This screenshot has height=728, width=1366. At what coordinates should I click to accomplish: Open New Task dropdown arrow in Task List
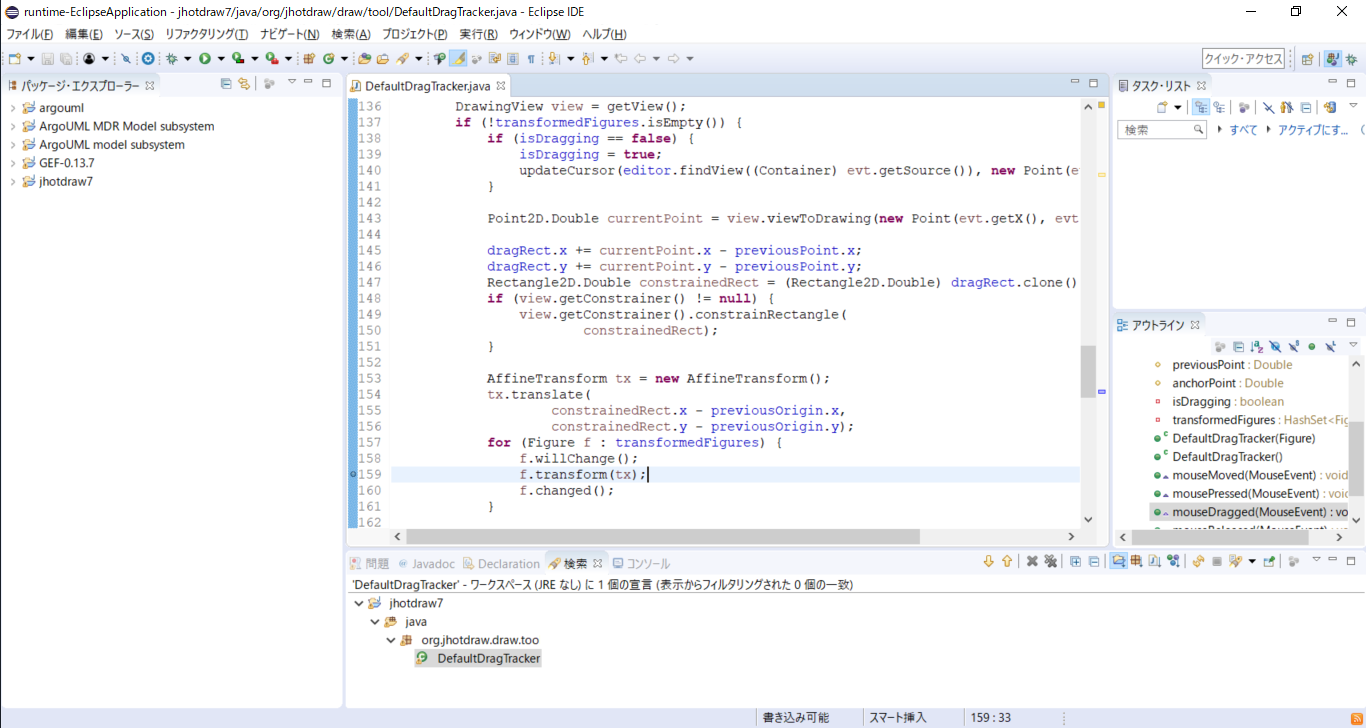point(1178,107)
